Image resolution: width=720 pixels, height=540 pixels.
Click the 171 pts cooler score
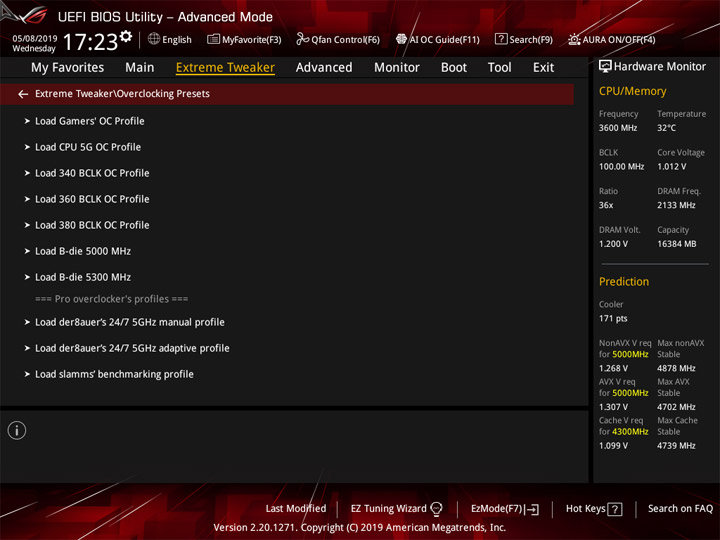613,319
